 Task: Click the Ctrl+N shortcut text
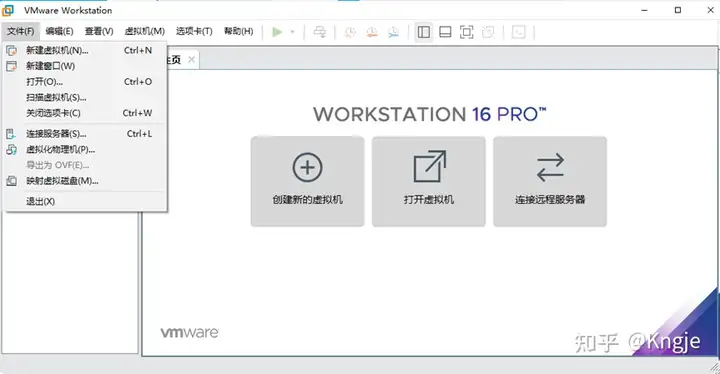(138, 51)
